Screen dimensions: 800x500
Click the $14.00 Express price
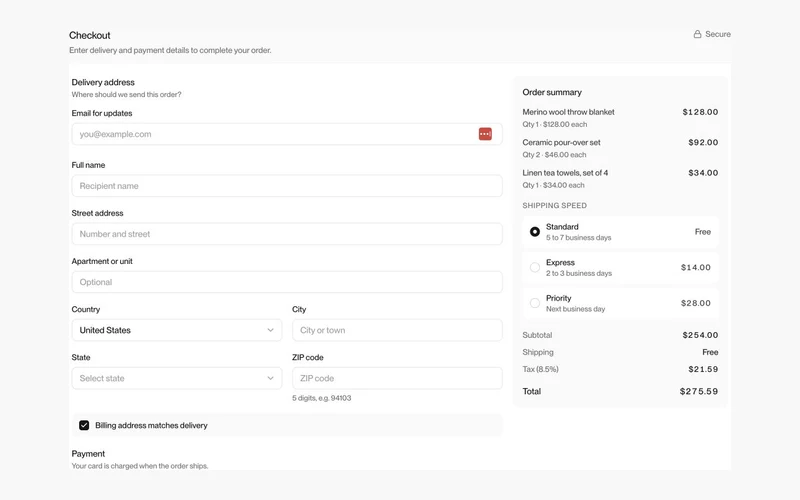[695, 267]
